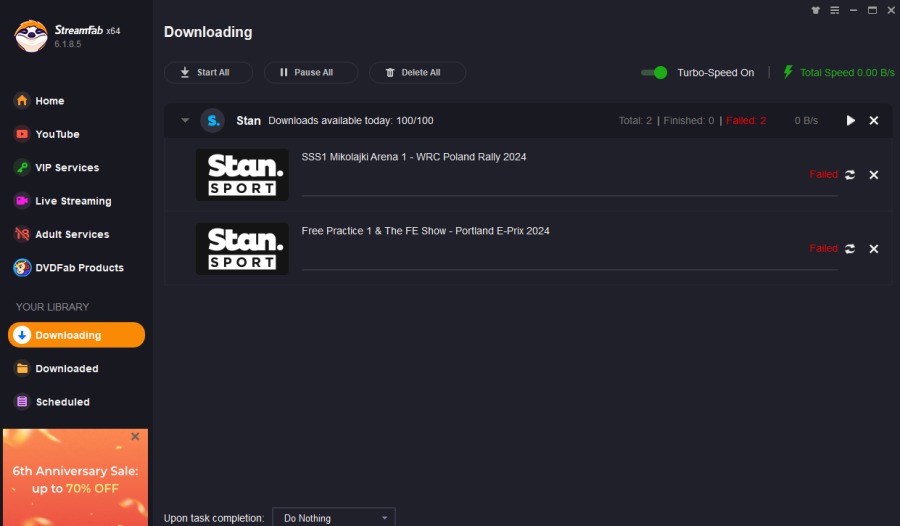Screen dimensions: 900x526
Task: Click the 'Total Speed 0.00 B/s' text
Action: [x=847, y=72]
